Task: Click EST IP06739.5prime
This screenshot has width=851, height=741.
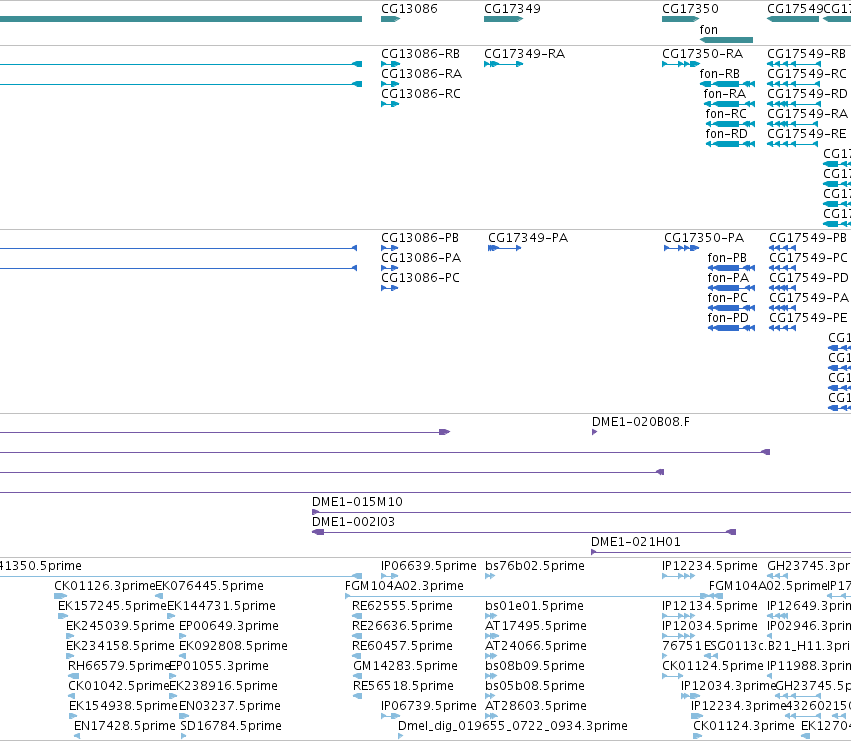Action: click(x=429, y=707)
